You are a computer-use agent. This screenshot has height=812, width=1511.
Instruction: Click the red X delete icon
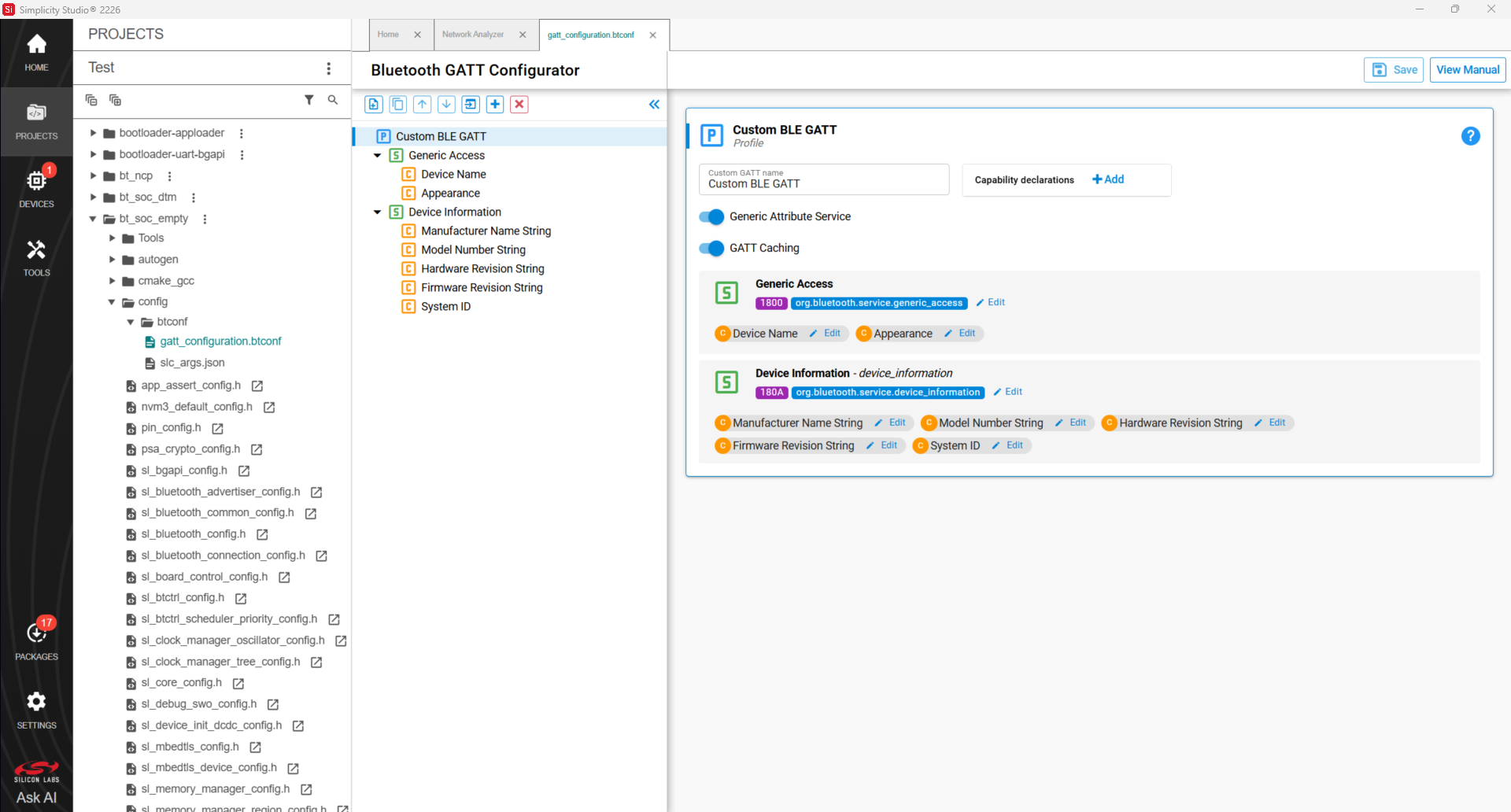519,104
